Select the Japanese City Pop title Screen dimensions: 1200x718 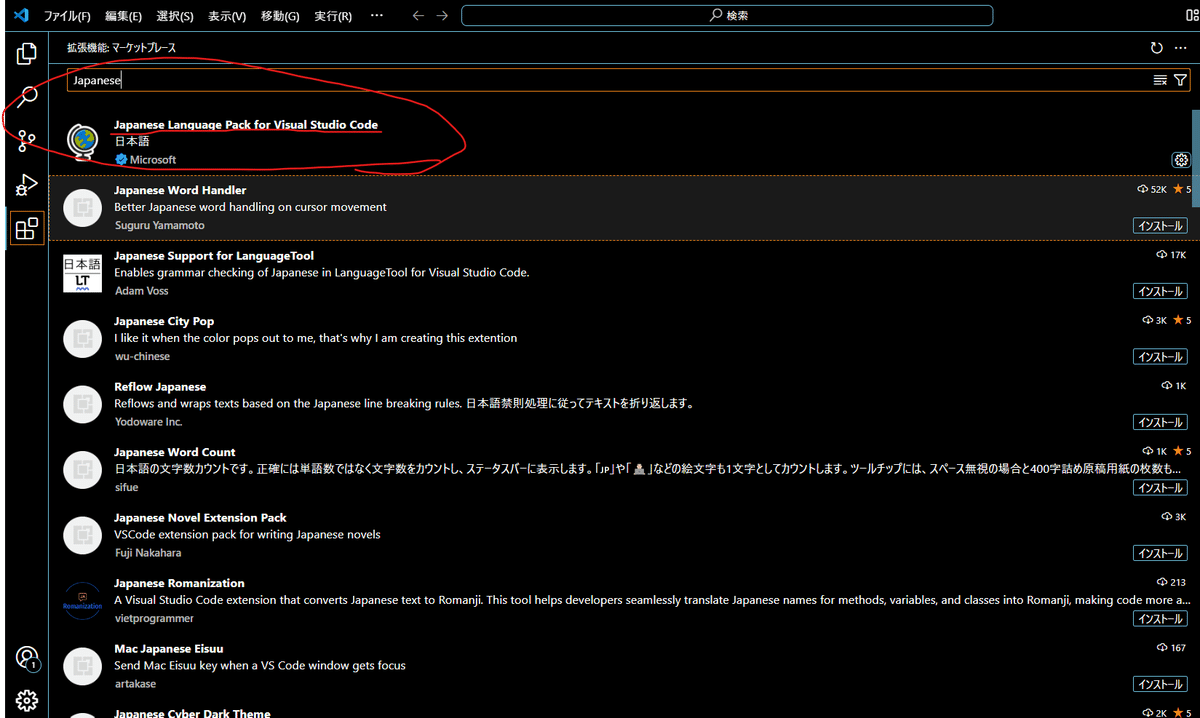pos(164,321)
